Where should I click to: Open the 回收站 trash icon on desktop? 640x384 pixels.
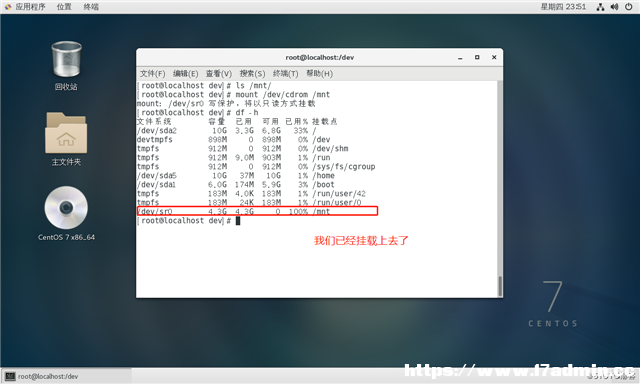click(67, 59)
